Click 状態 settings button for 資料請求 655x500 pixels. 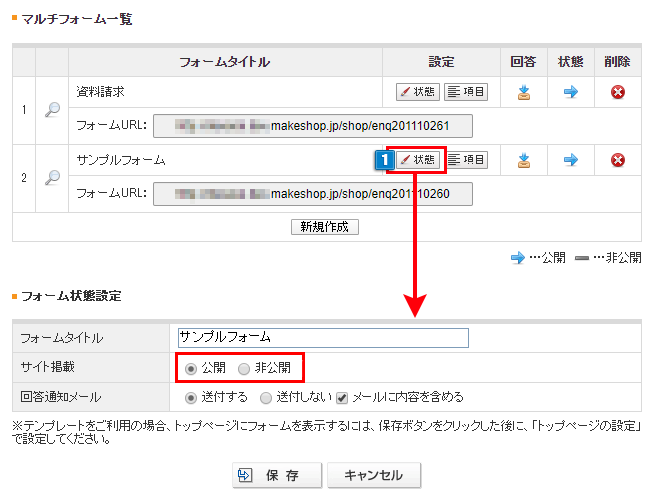(x=418, y=91)
